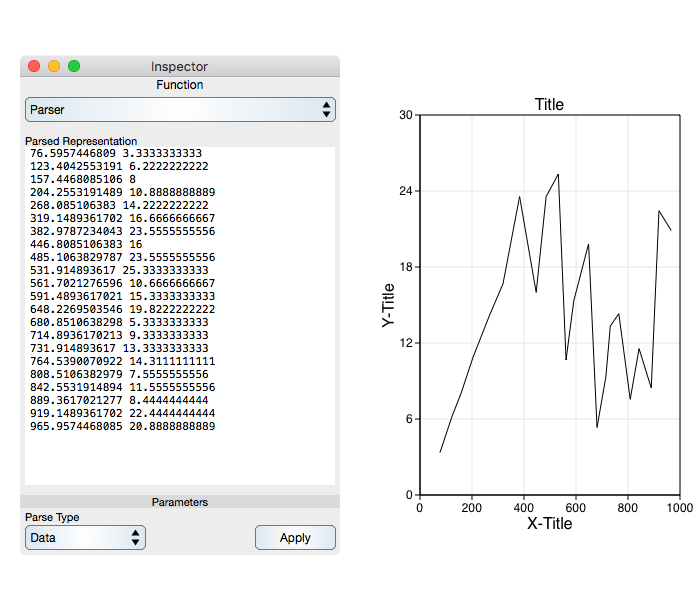Select row 123.4042553191 6.2222222222
The height and width of the screenshot is (600, 700).
(x=119, y=166)
